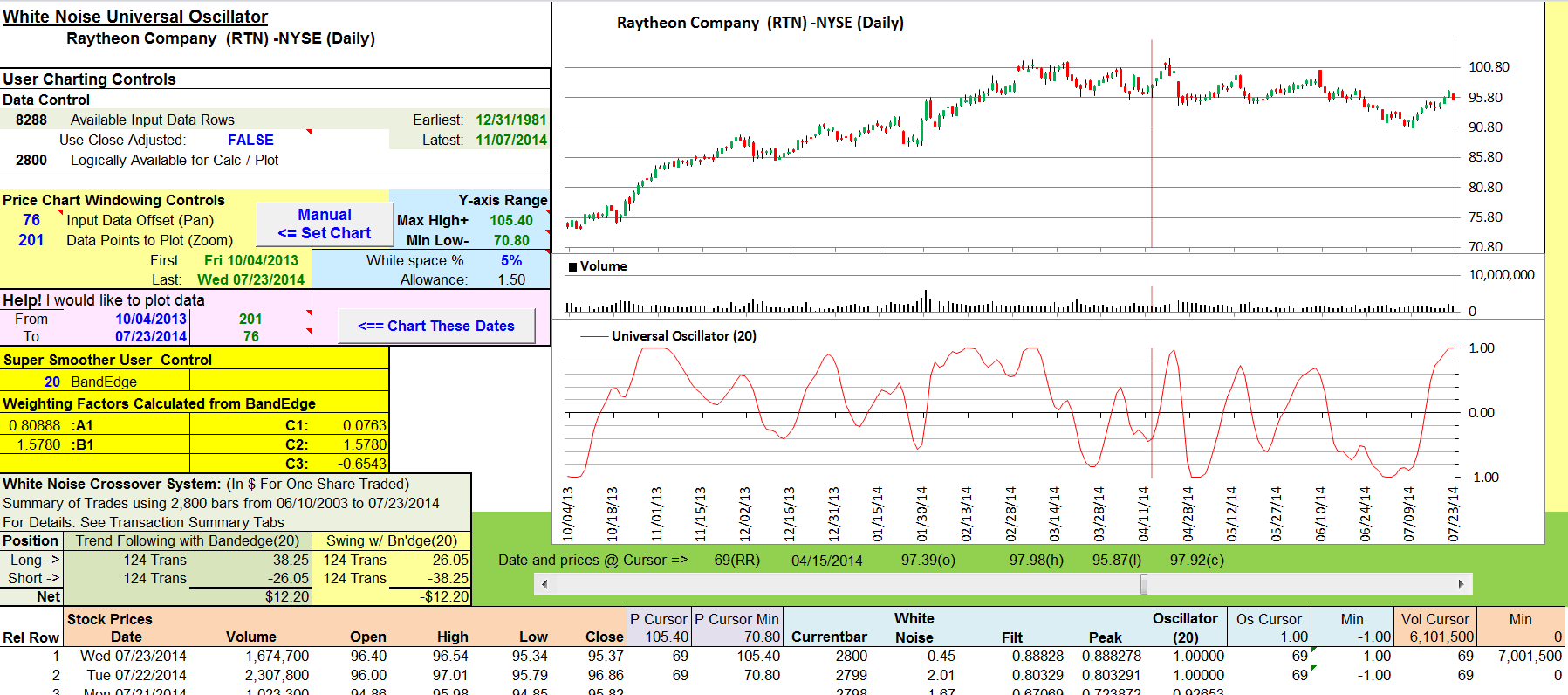
Task: Select the To date 07/23/2014 cell
Action: 151,336
